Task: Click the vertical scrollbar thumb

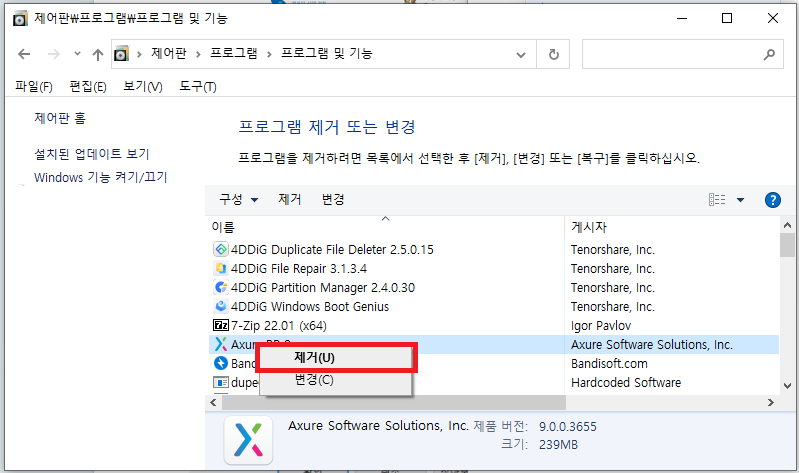Action: point(787,245)
